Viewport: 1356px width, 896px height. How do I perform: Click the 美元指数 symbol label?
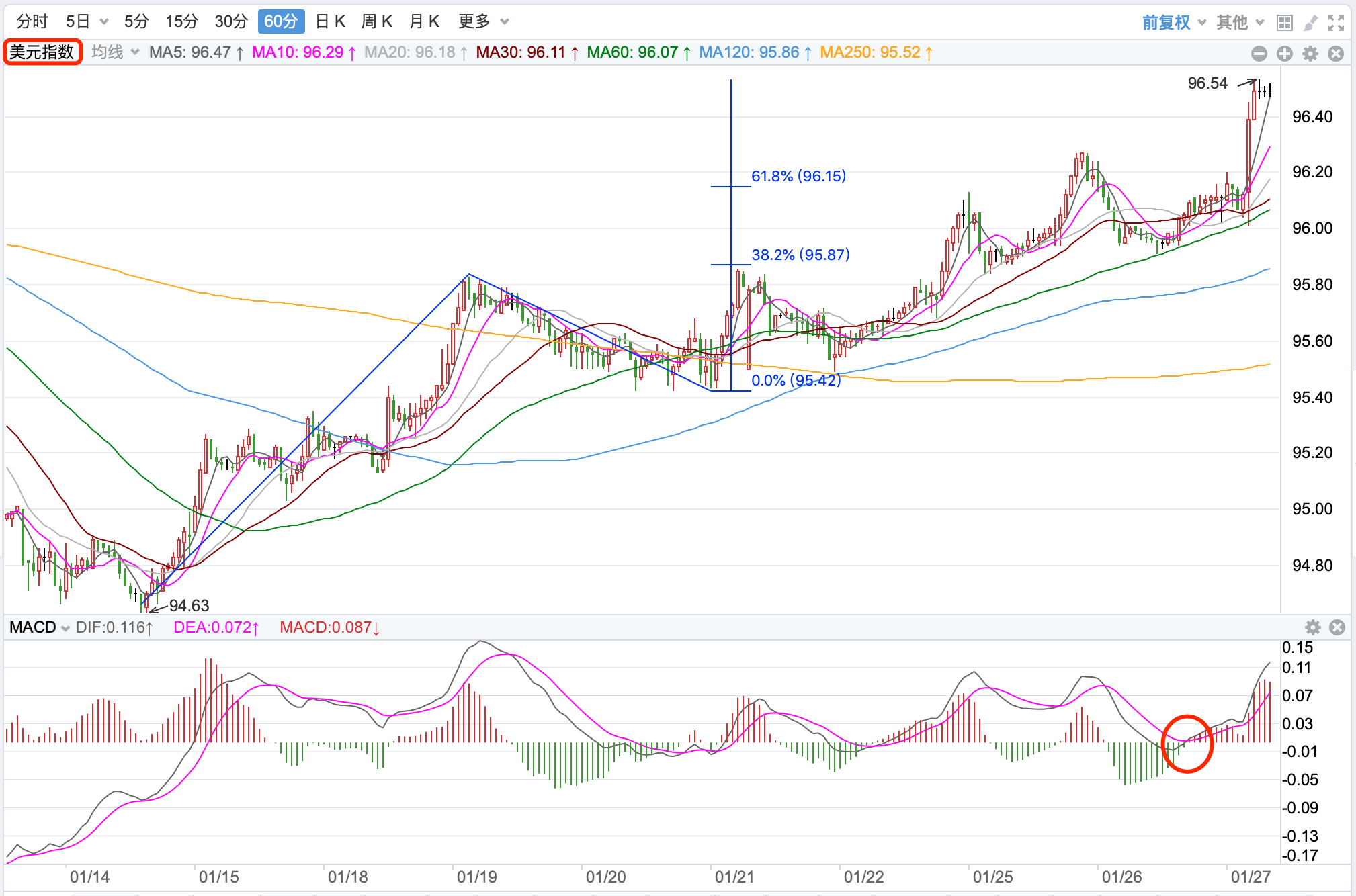pos(42,52)
